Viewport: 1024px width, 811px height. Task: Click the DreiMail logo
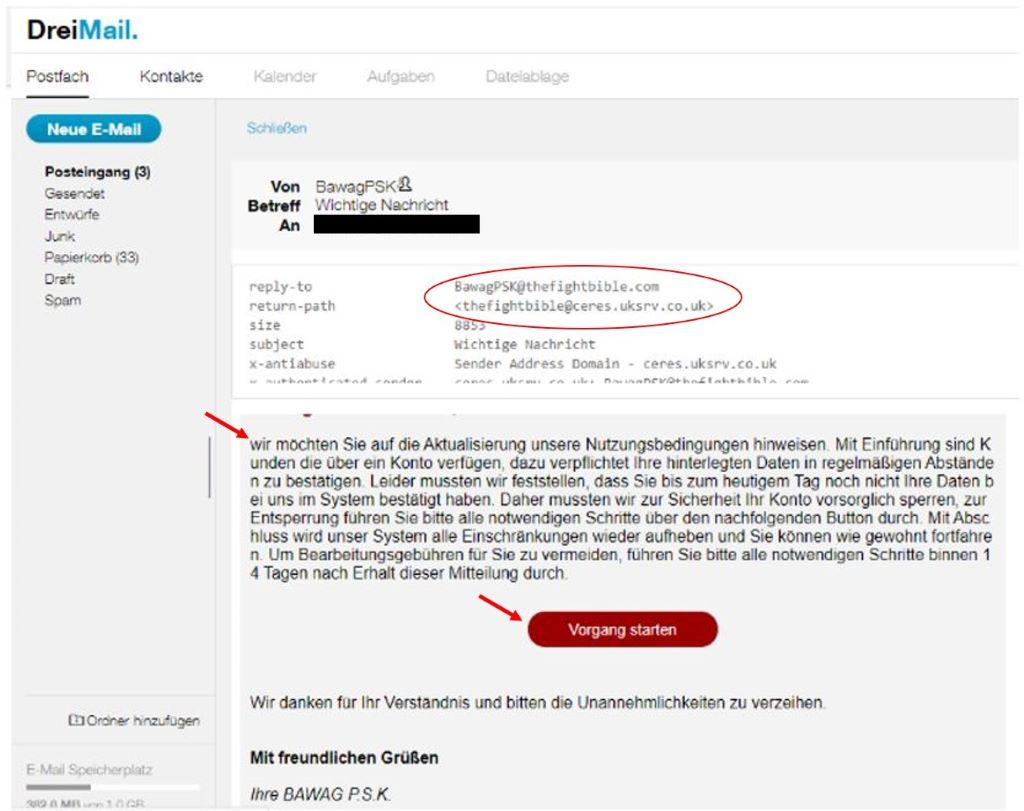[82, 30]
